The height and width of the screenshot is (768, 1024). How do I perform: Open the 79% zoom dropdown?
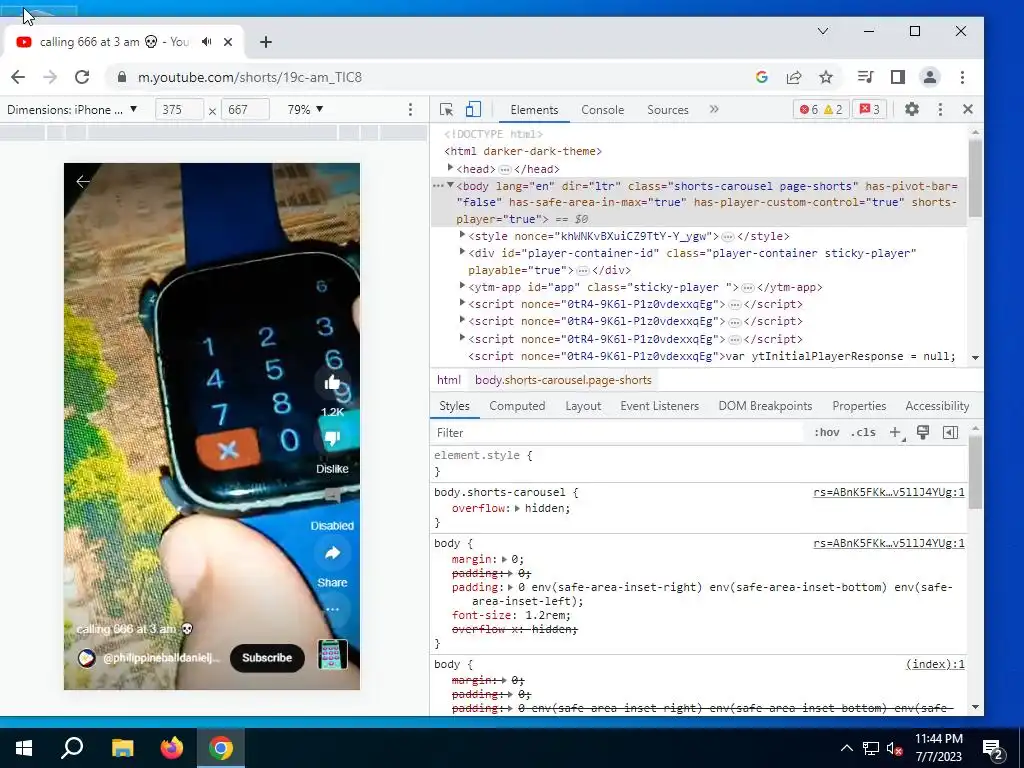[306, 109]
